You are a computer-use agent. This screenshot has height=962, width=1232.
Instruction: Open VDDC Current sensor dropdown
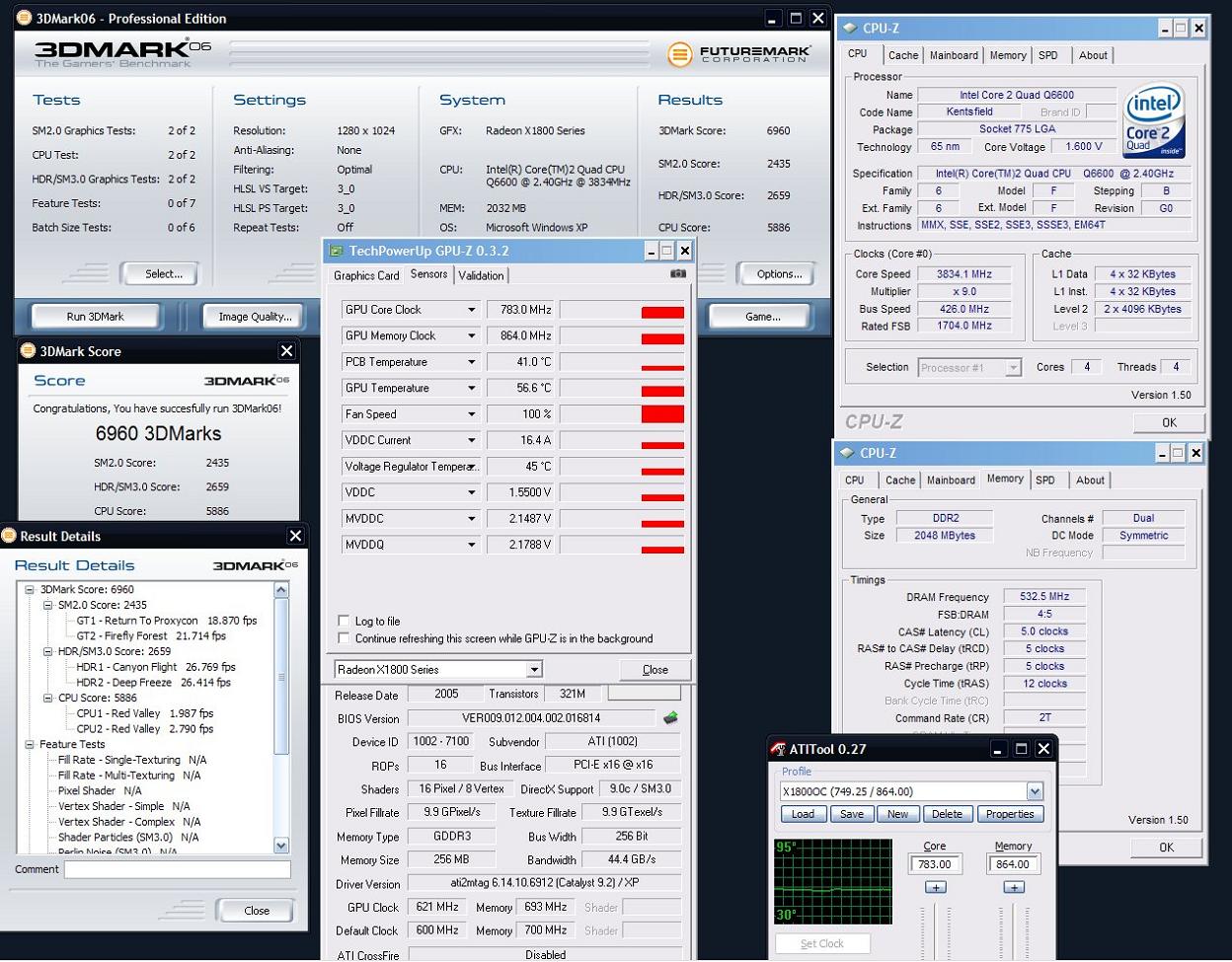pos(472,440)
